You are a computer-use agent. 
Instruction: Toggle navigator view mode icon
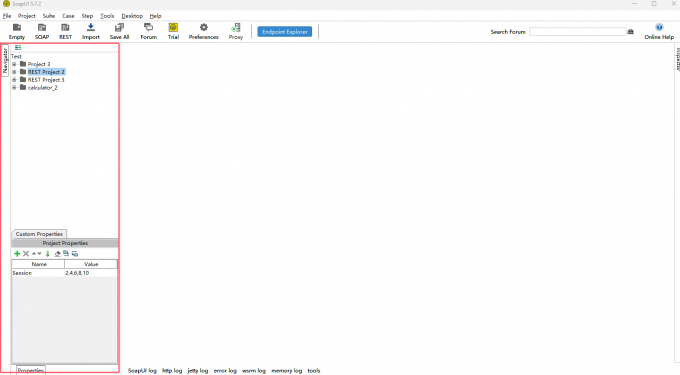[x=18, y=48]
